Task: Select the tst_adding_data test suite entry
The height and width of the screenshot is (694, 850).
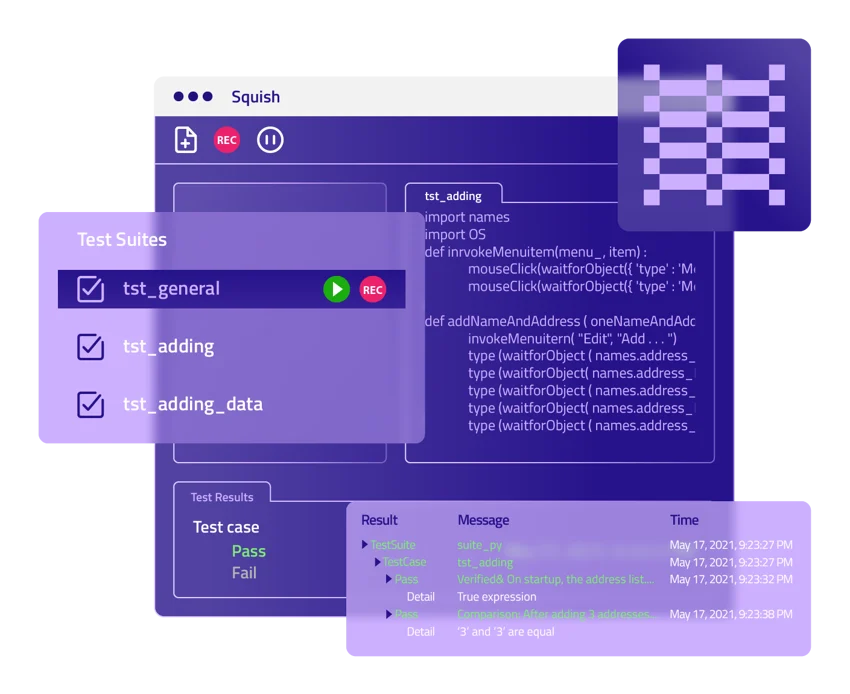Action: [192, 405]
